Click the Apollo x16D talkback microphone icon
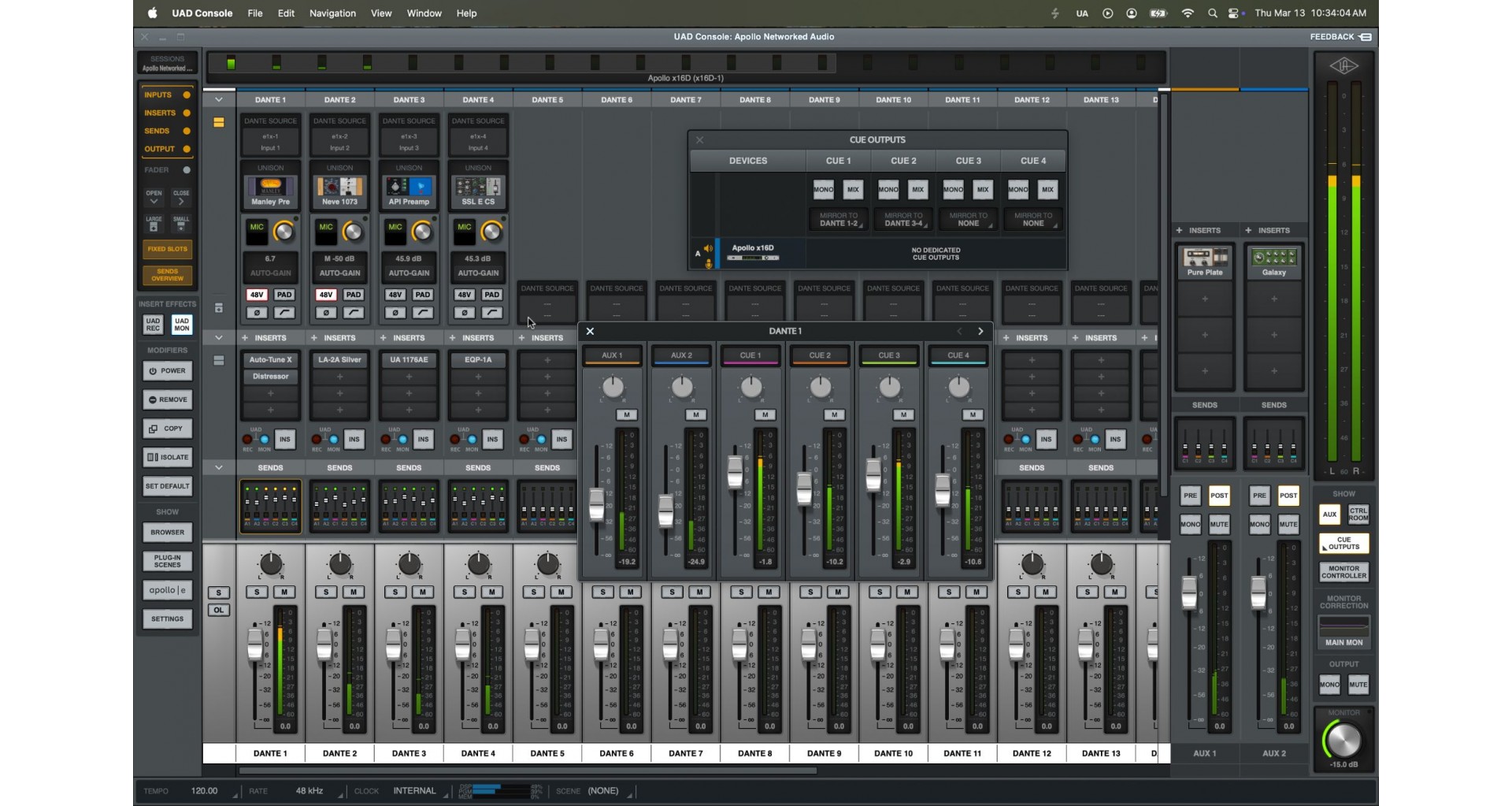The width and height of the screenshot is (1512, 806). [709, 264]
